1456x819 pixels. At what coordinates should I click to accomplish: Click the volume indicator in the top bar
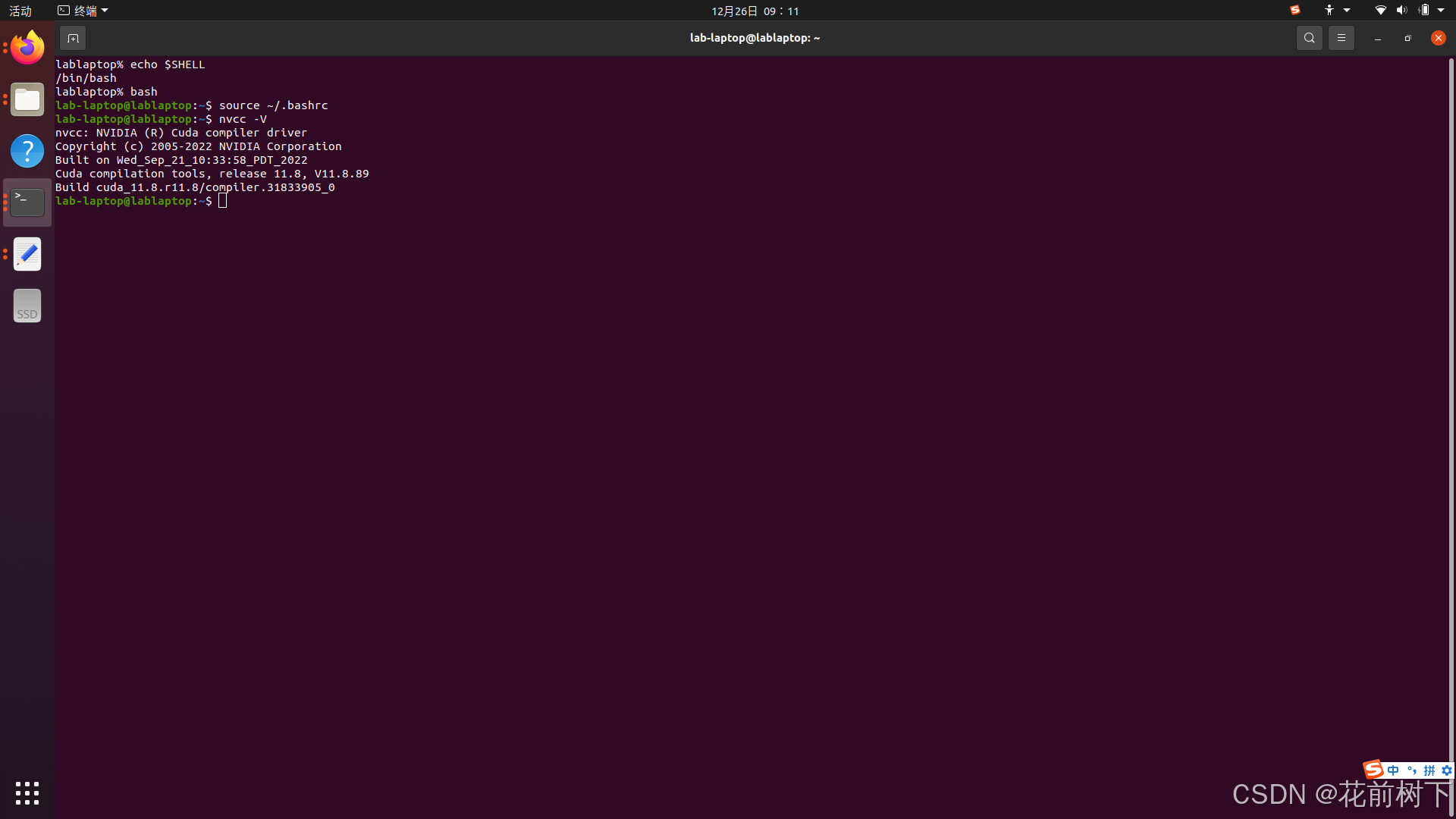click(1401, 11)
